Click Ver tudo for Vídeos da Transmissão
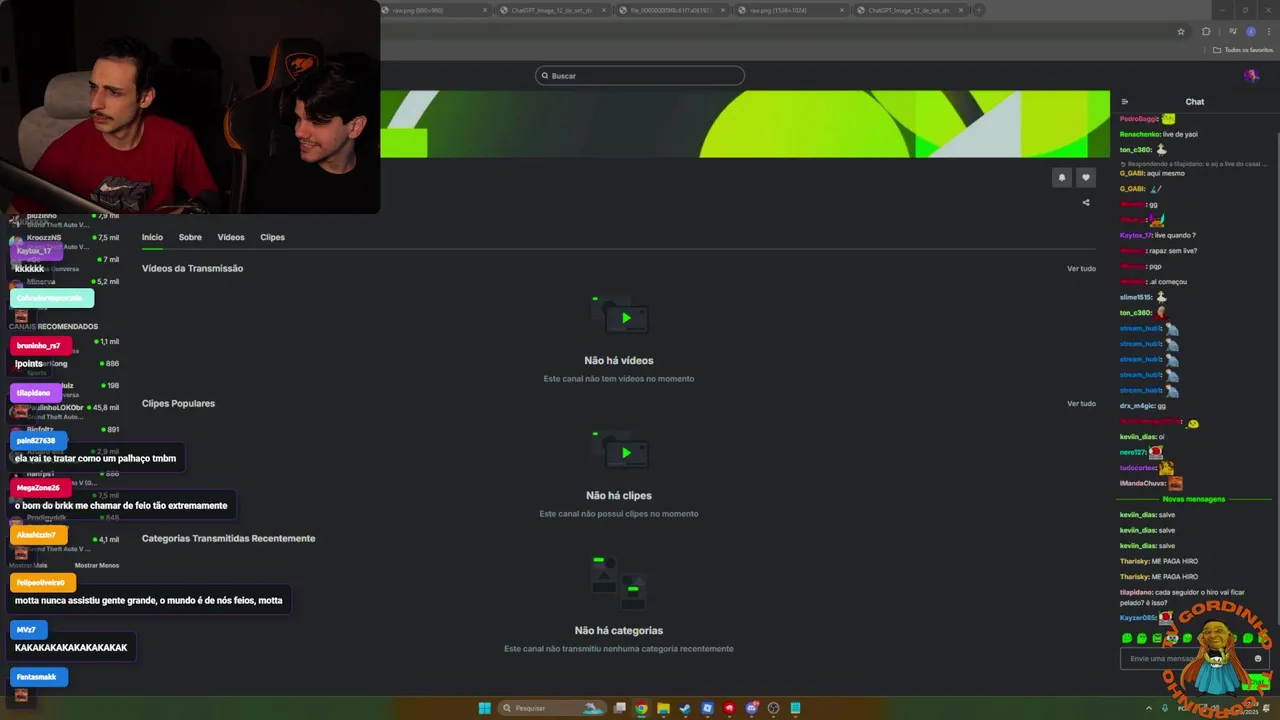This screenshot has width=1280, height=720. (1081, 268)
